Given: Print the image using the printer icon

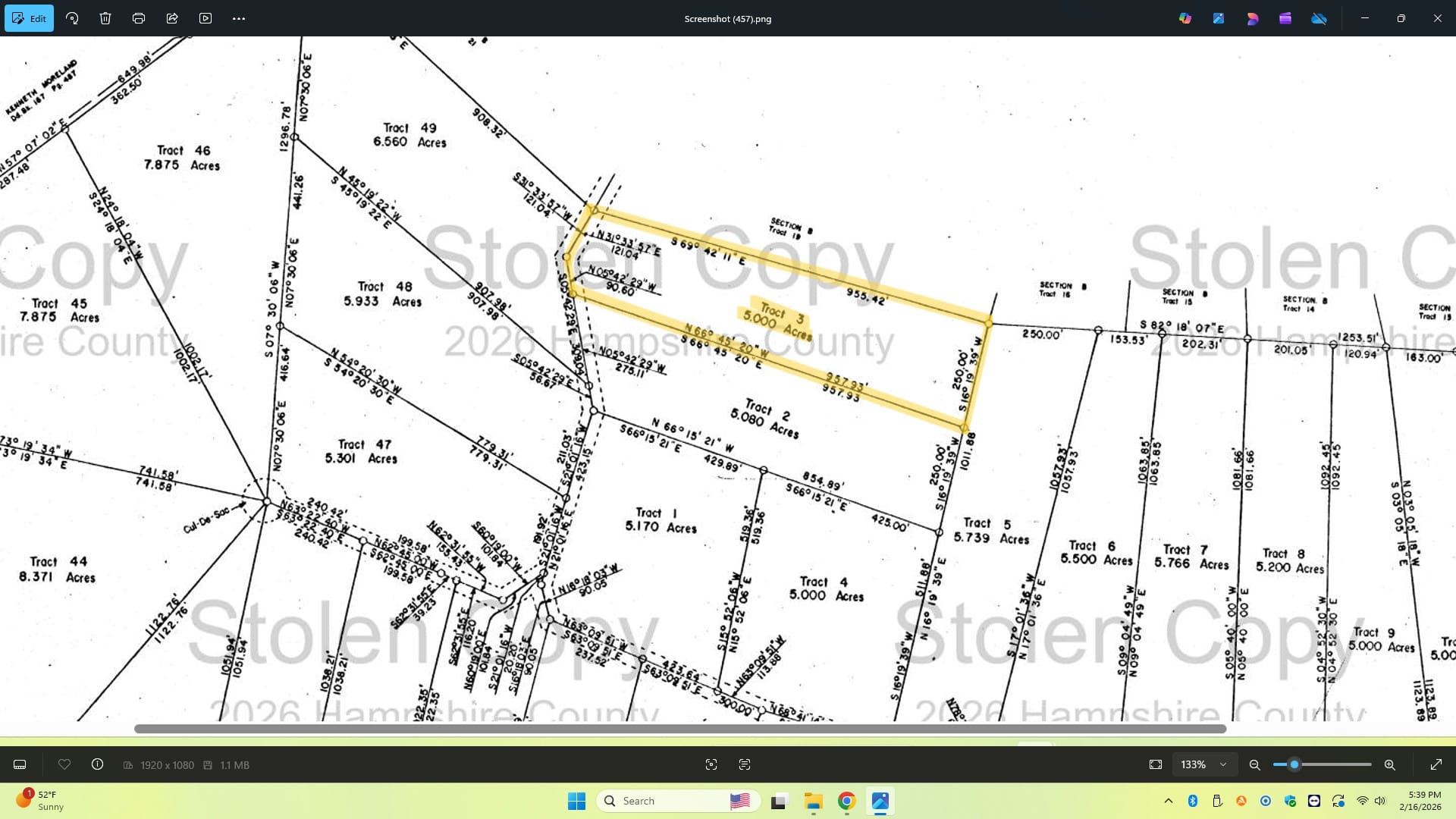Looking at the screenshot, I should click(x=139, y=18).
